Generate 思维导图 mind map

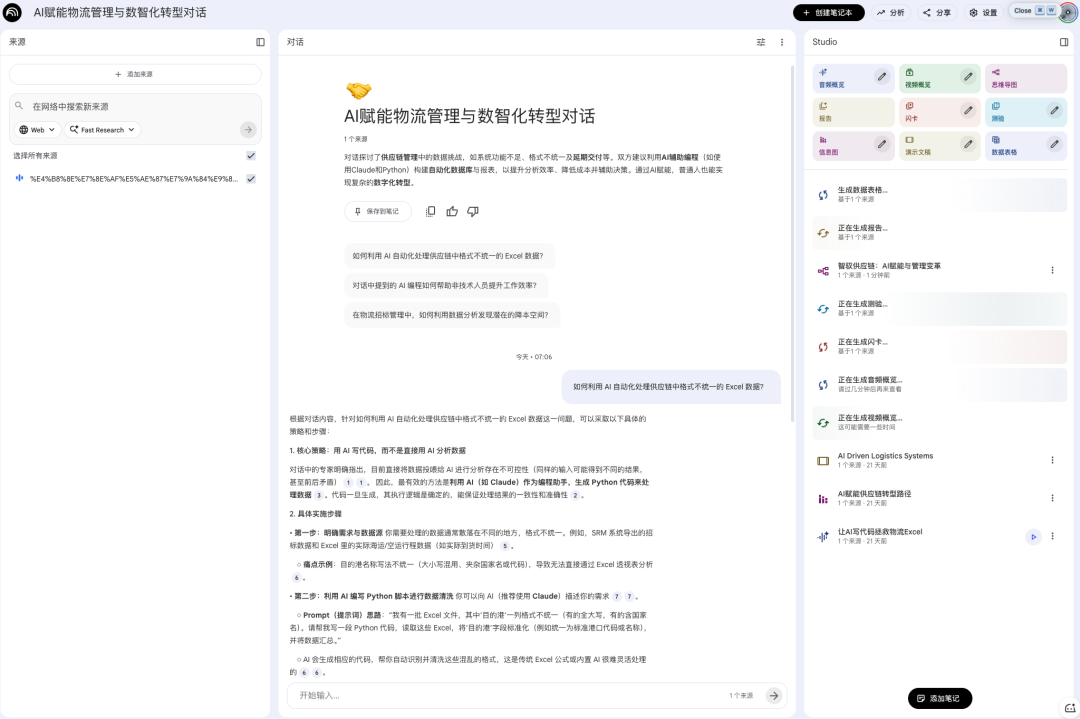pyautogui.click(x=1026, y=79)
